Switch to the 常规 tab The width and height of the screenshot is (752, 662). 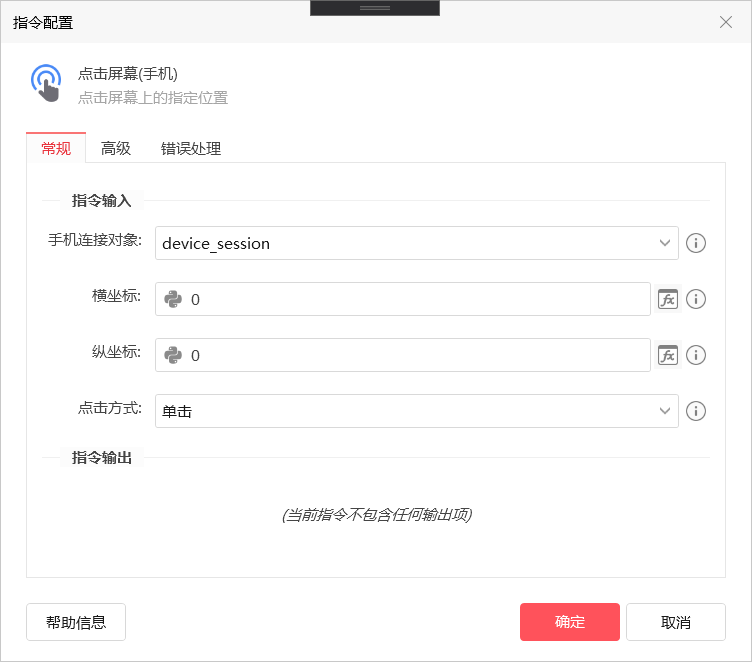pyautogui.click(x=56, y=148)
